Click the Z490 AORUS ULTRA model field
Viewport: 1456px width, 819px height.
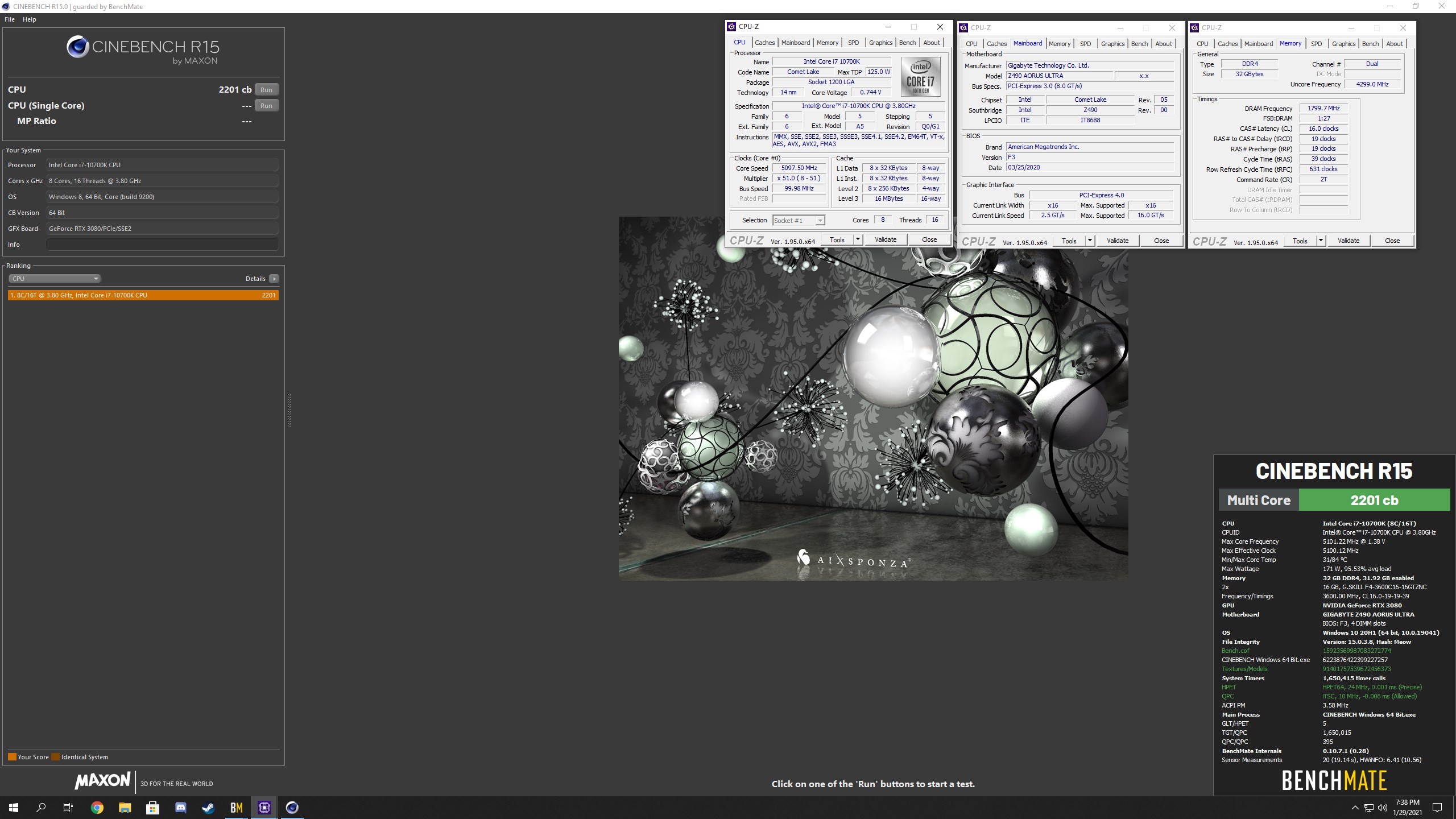click(1060, 76)
